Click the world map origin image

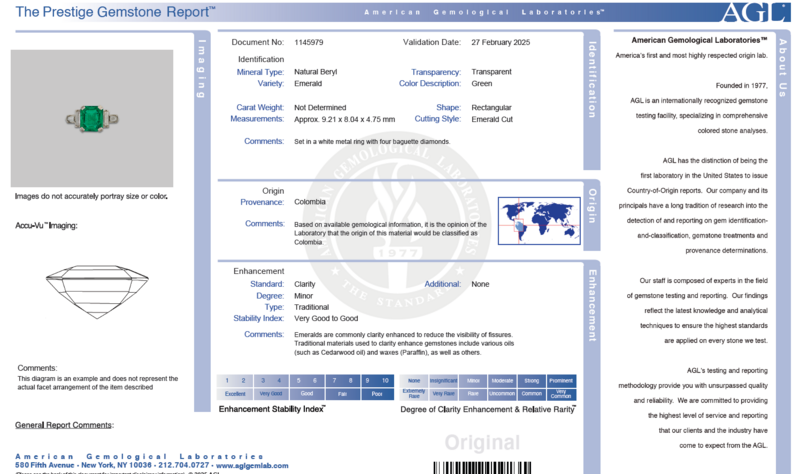point(539,221)
